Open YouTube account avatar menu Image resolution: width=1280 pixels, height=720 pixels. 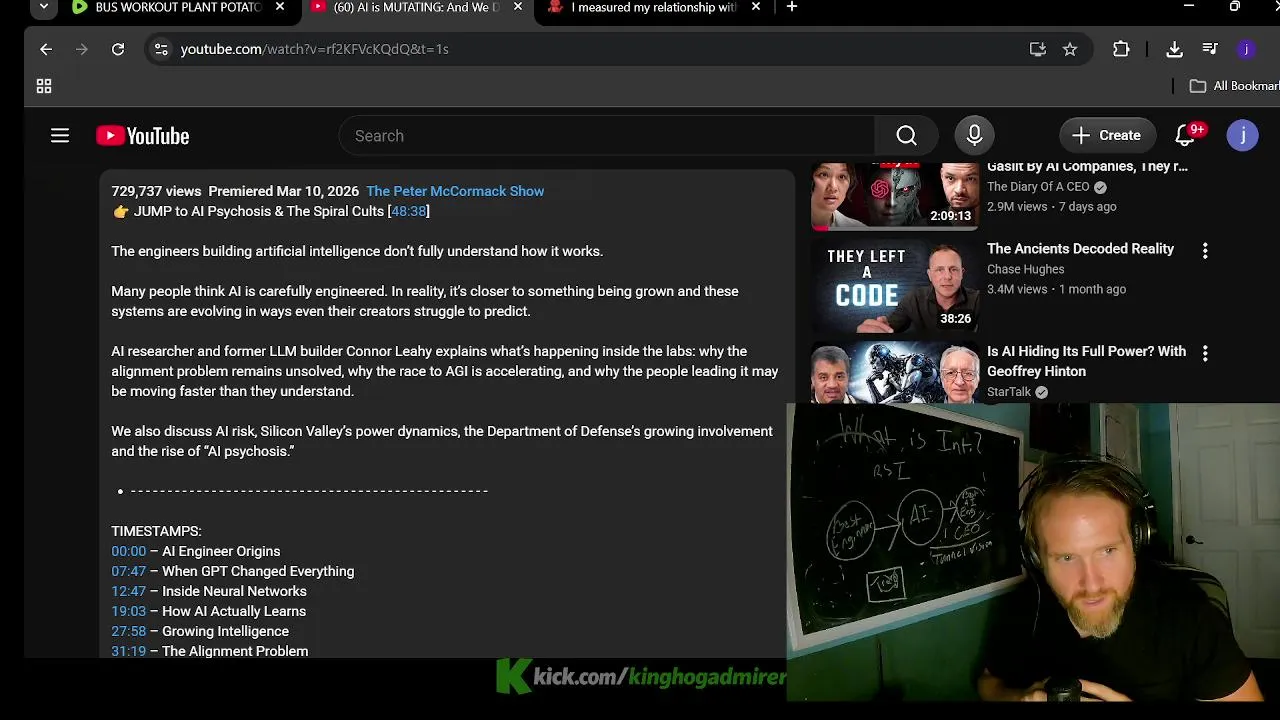click(1243, 136)
